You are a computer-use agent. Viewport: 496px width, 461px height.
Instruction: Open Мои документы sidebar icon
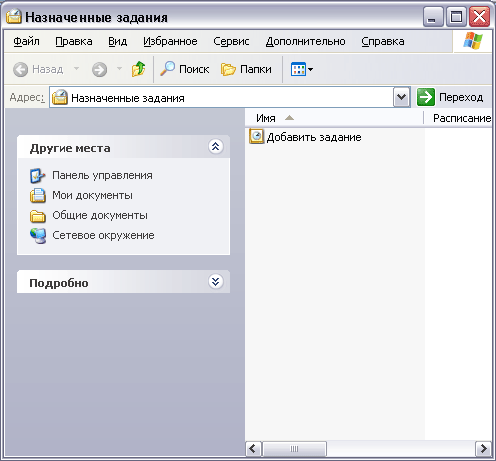38,196
